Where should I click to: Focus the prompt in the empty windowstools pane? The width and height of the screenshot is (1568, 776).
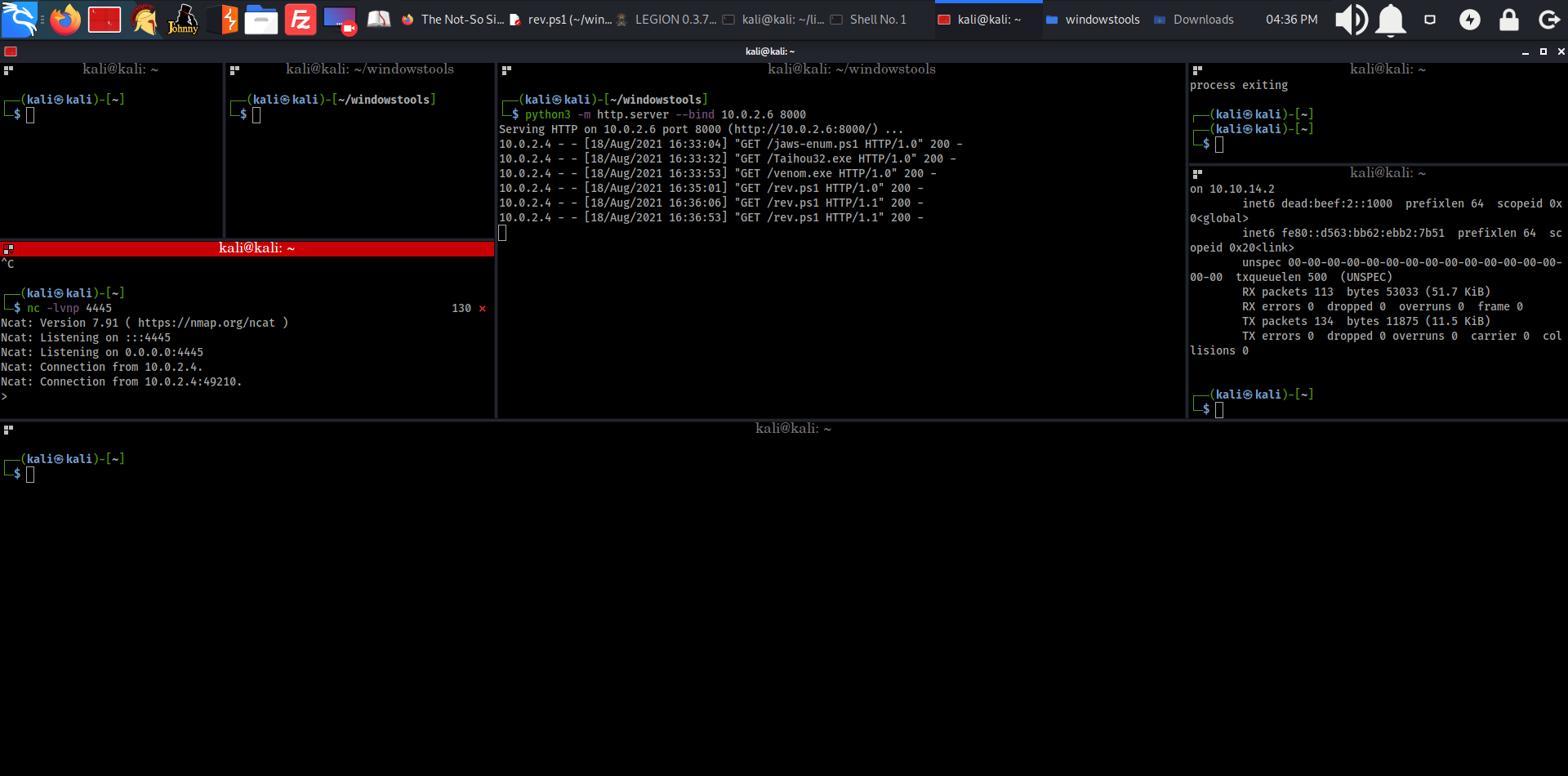coord(256,115)
